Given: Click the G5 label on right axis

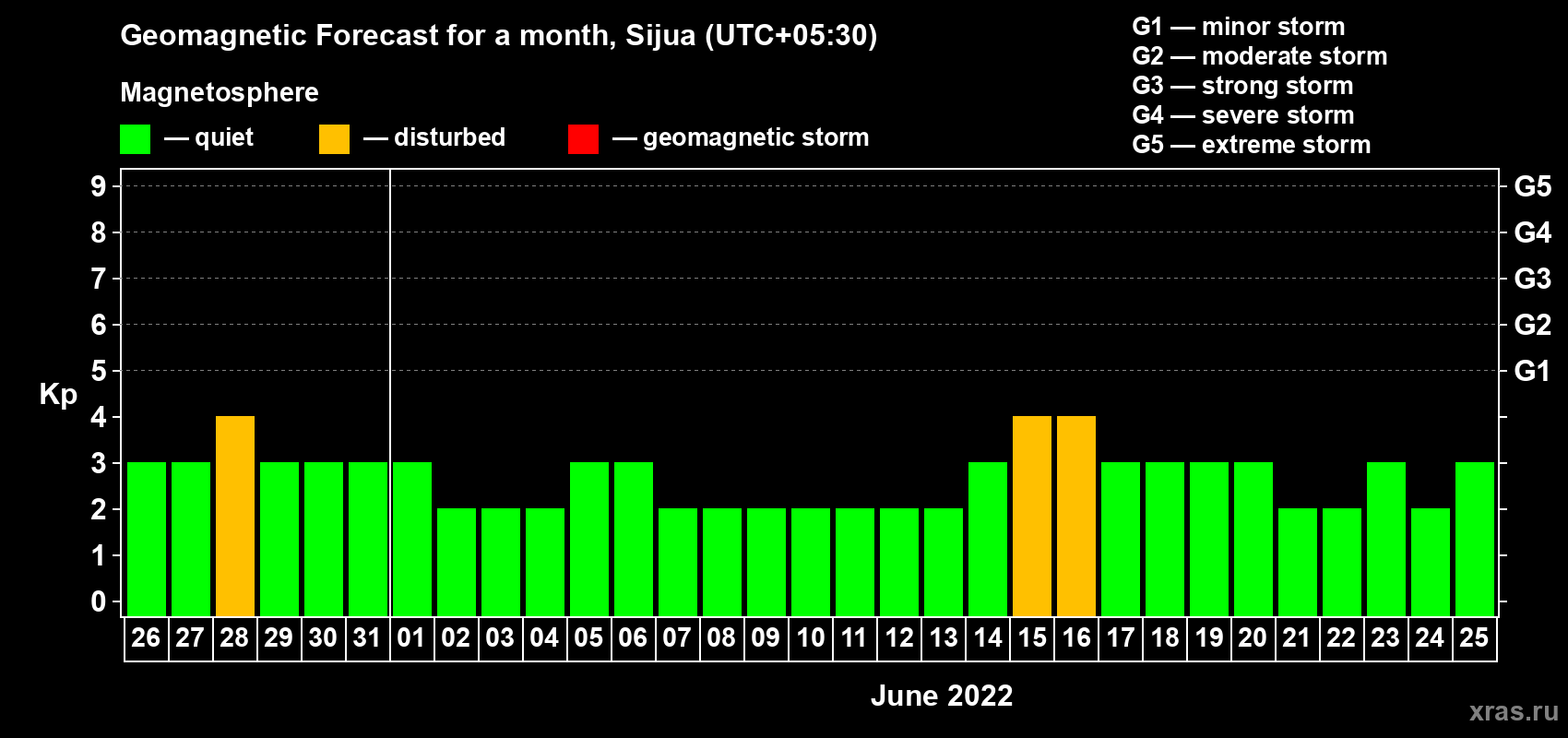Looking at the screenshot, I should (1533, 186).
